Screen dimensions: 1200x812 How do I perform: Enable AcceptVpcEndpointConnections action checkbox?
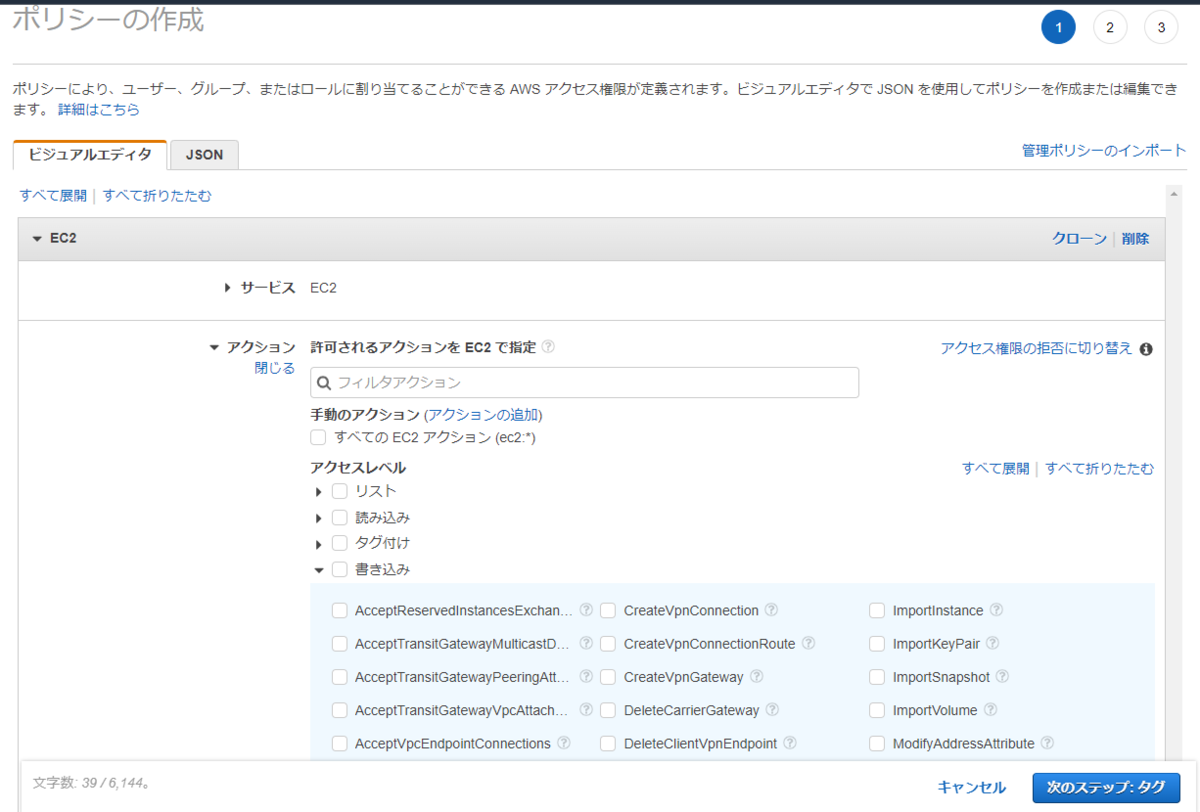[339, 743]
